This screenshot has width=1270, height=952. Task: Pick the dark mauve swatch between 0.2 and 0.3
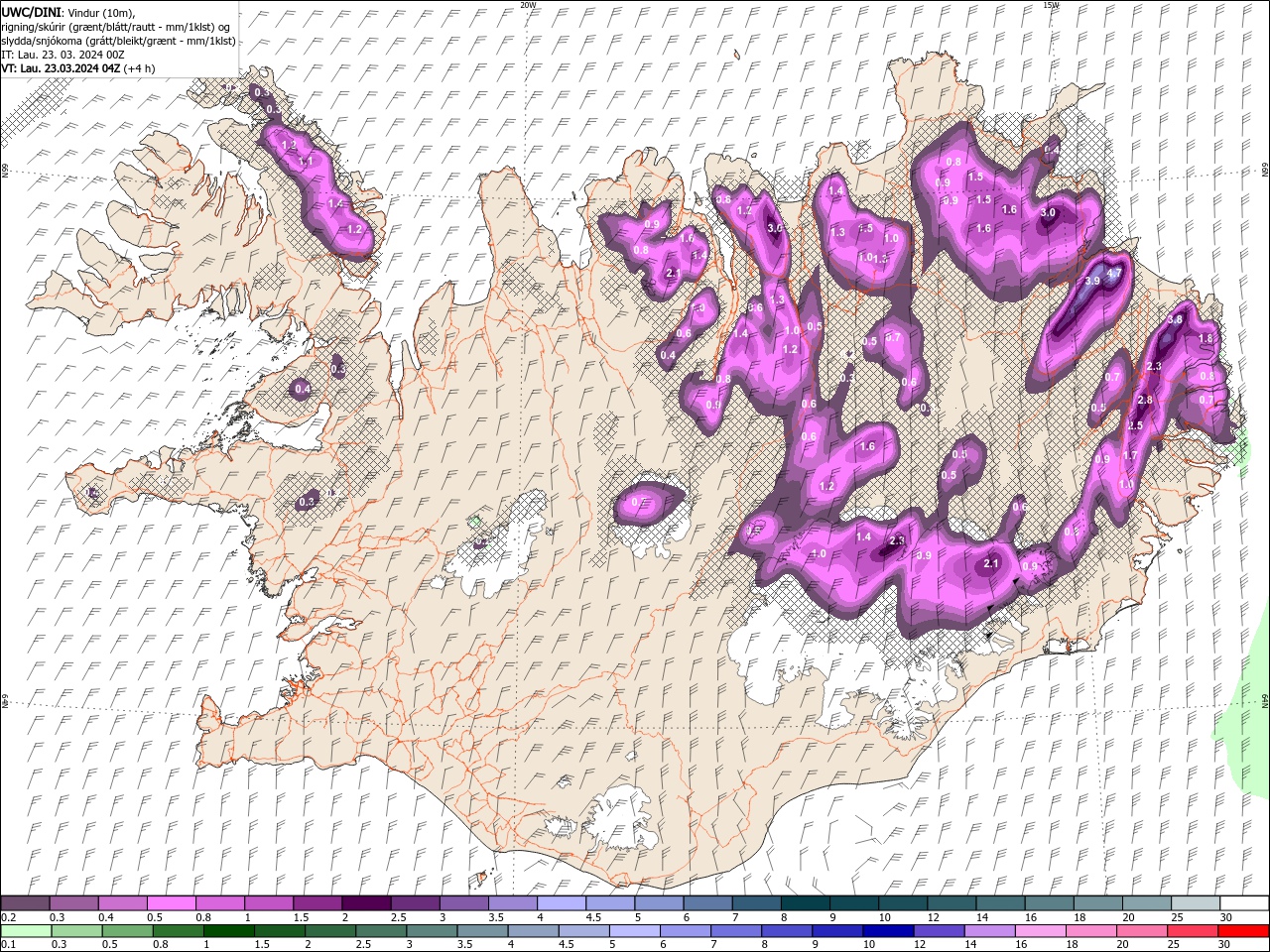(x=25, y=903)
